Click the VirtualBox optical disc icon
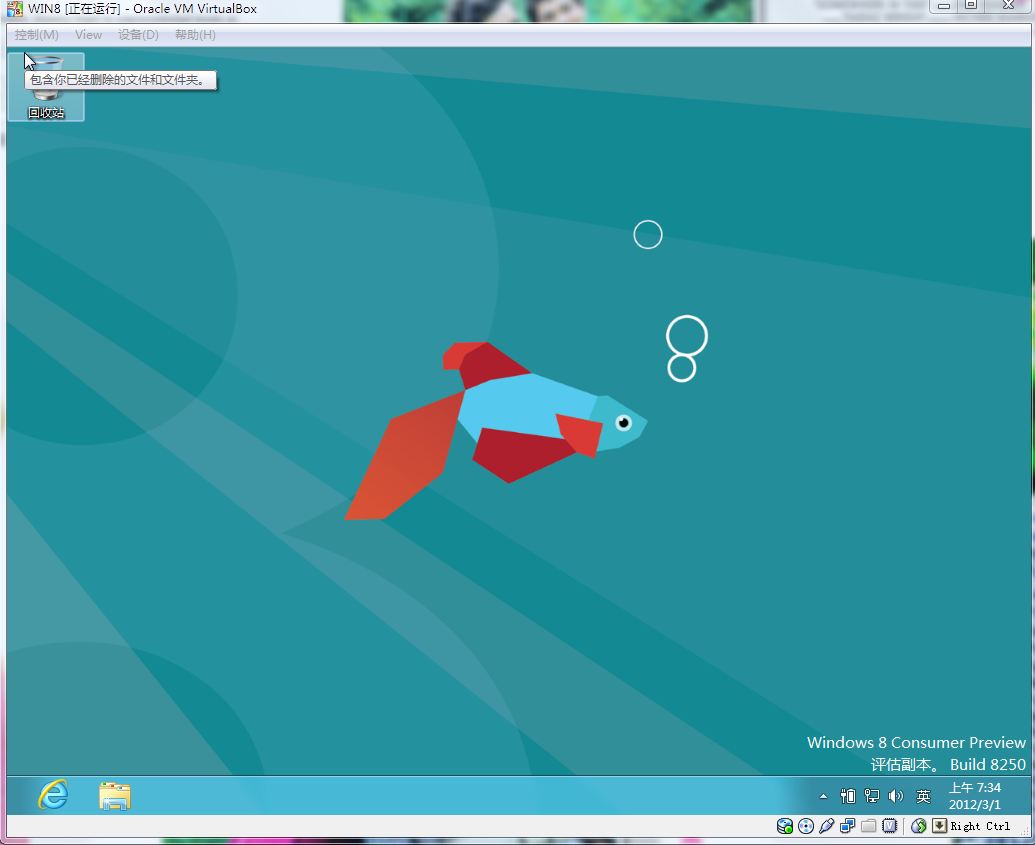 click(806, 826)
